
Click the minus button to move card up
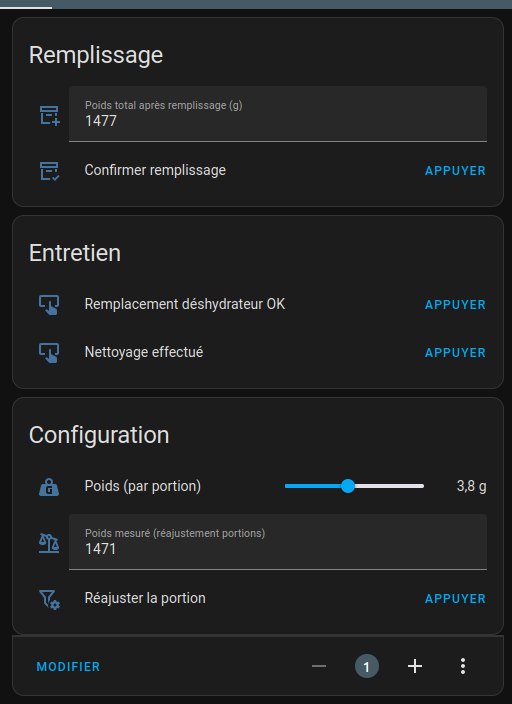coord(319,666)
